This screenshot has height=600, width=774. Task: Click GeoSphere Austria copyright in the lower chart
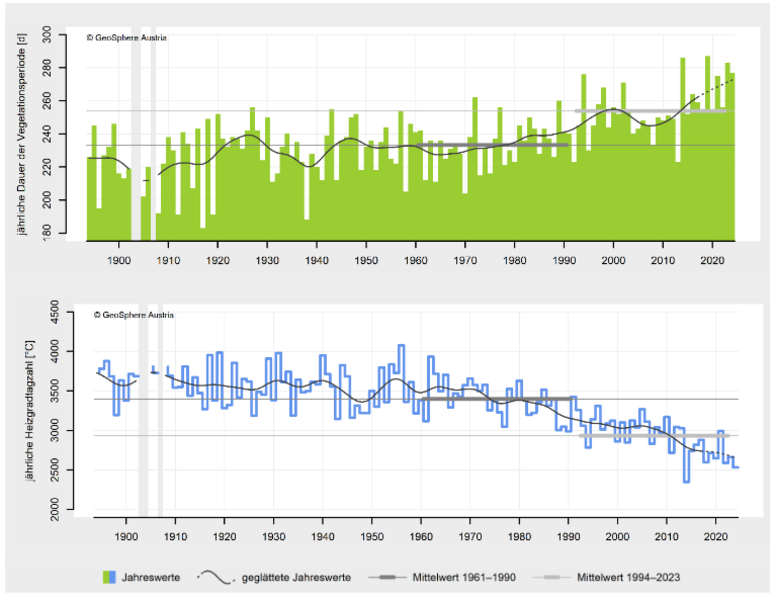click(x=133, y=314)
